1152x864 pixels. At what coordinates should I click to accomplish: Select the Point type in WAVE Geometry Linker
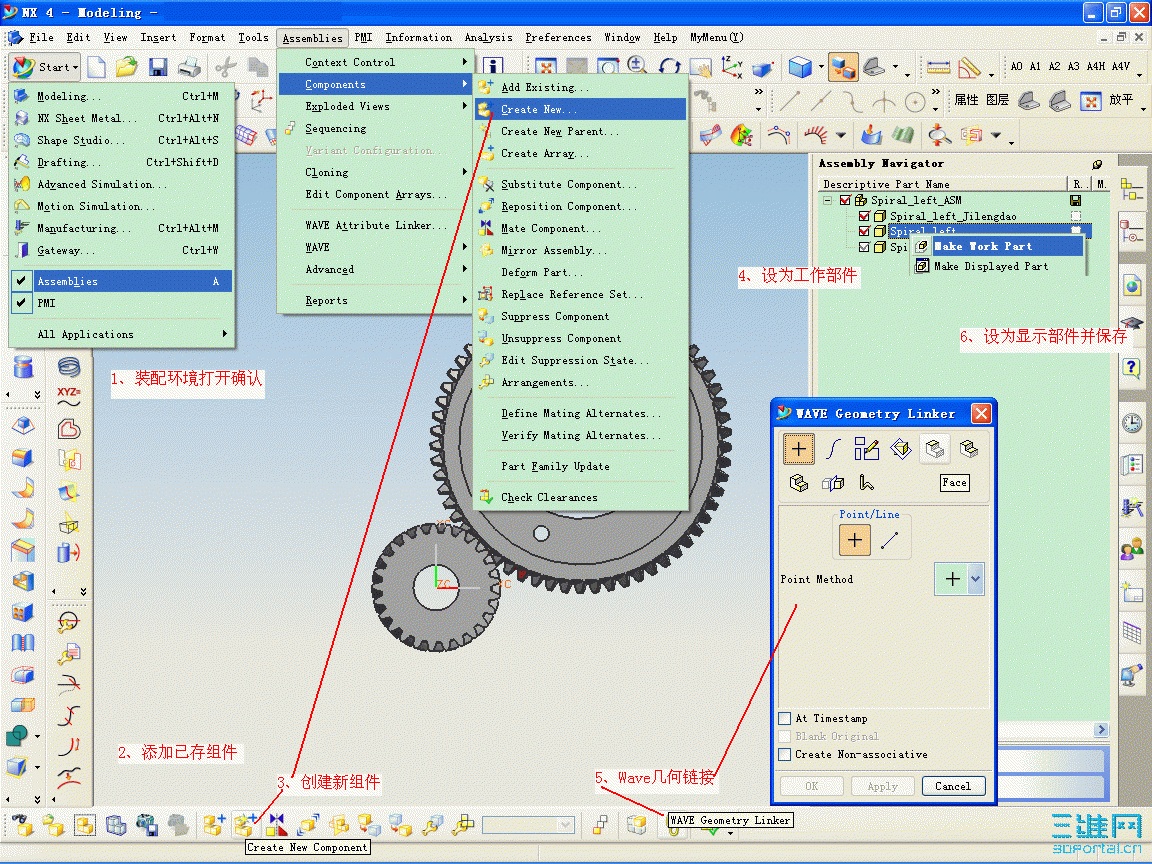pyautogui.click(x=799, y=449)
